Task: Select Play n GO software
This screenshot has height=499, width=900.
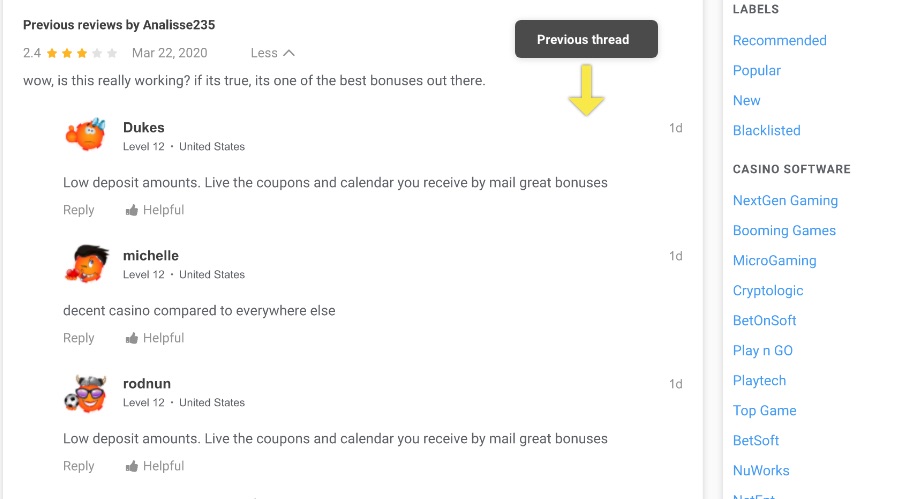Action: (764, 351)
